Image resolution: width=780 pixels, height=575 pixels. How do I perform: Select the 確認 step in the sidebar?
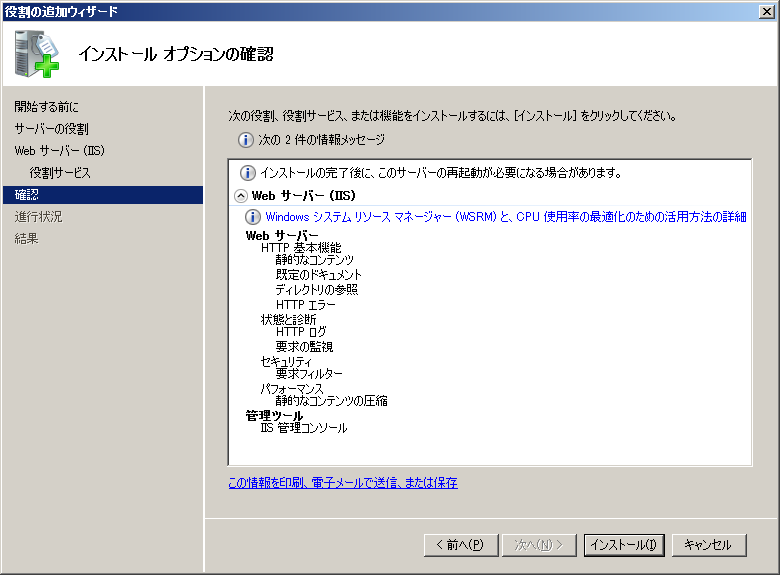pyautogui.click(x=27, y=195)
